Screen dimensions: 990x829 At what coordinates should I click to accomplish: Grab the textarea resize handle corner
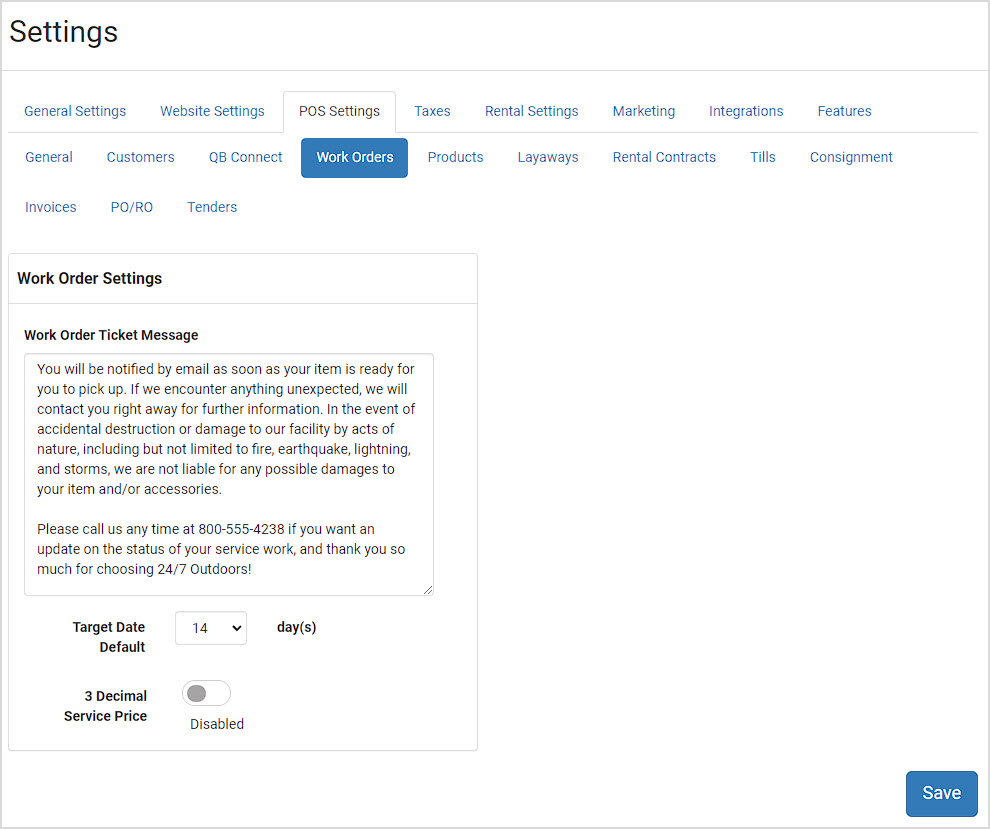(x=428, y=590)
